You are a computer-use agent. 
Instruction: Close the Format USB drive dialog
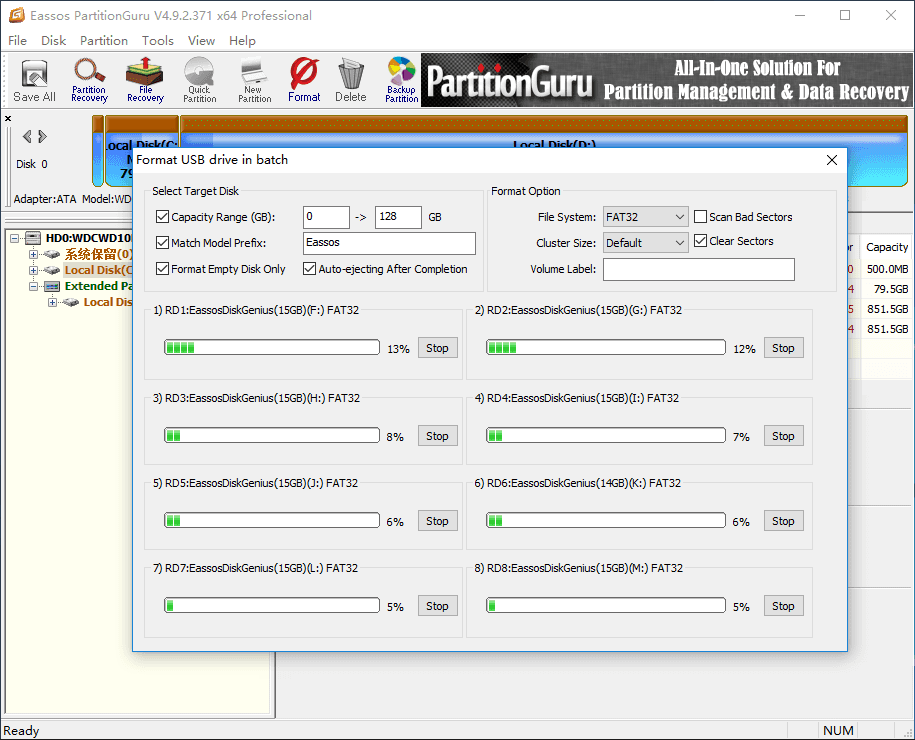(832, 160)
